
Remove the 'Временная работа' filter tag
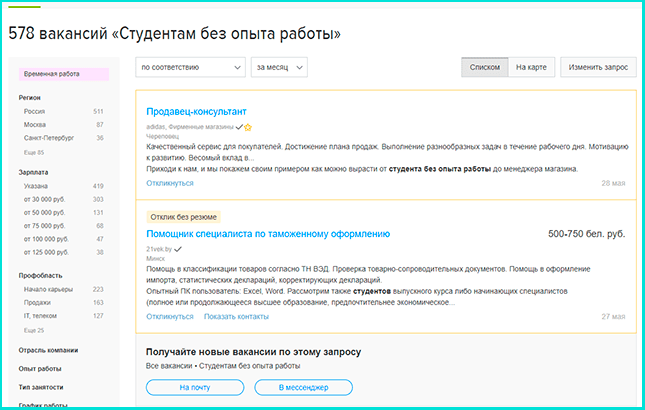pos(64,74)
